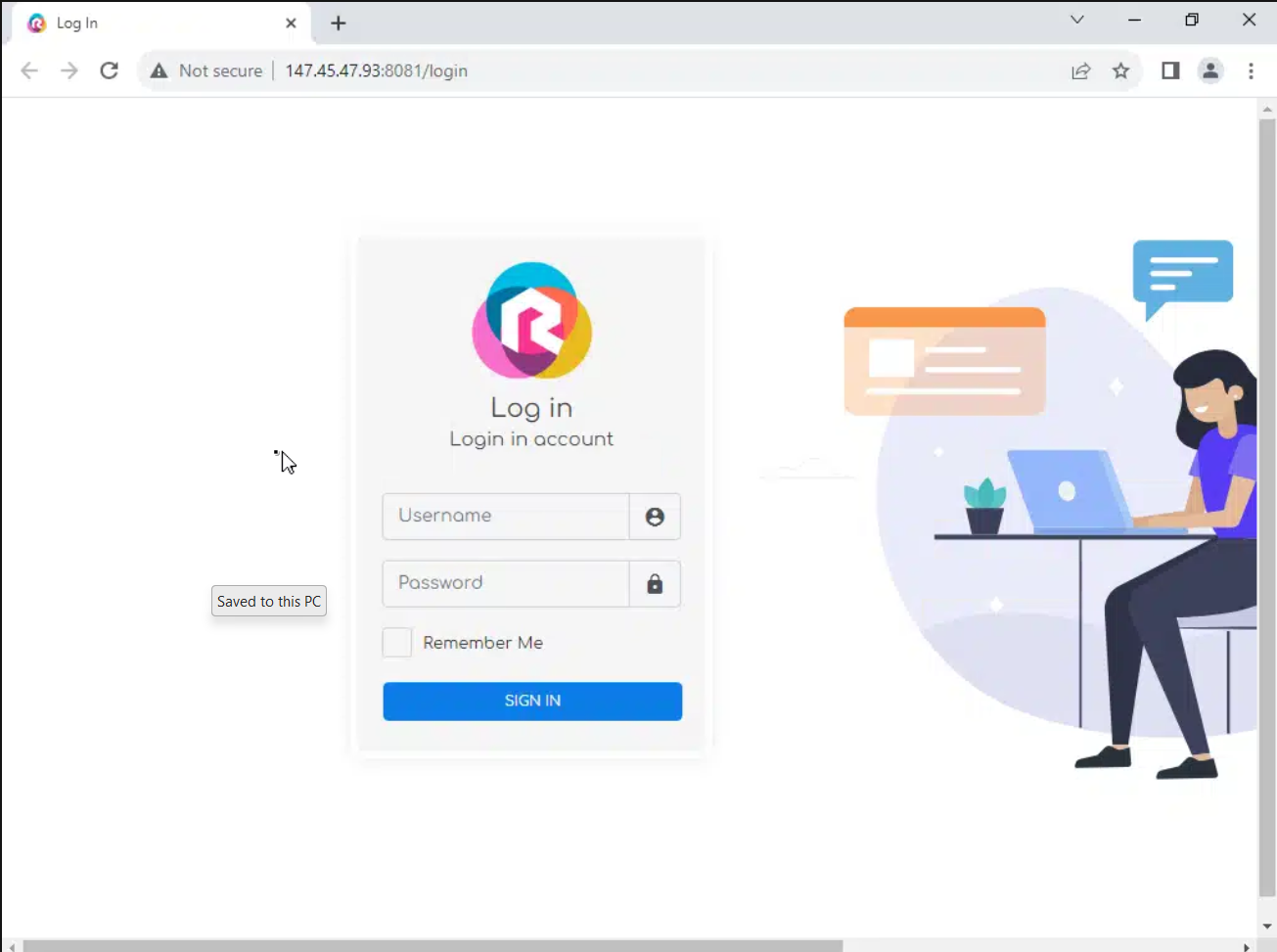Open the profile avatar menu
The width and height of the screenshot is (1277, 952).
pyautogui.click(x=1210, y=70)
